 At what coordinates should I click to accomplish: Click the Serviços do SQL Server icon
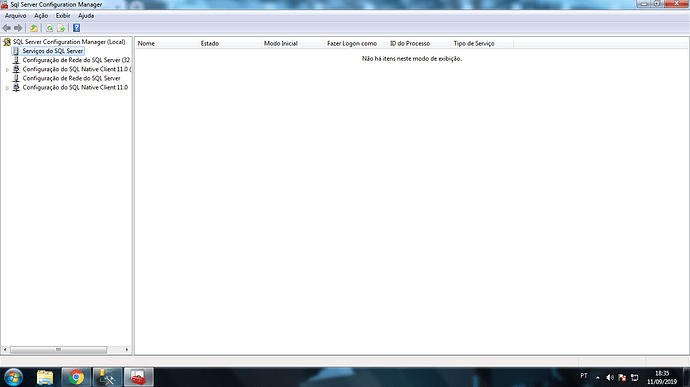pyautogui.click(x=16, y=51)
